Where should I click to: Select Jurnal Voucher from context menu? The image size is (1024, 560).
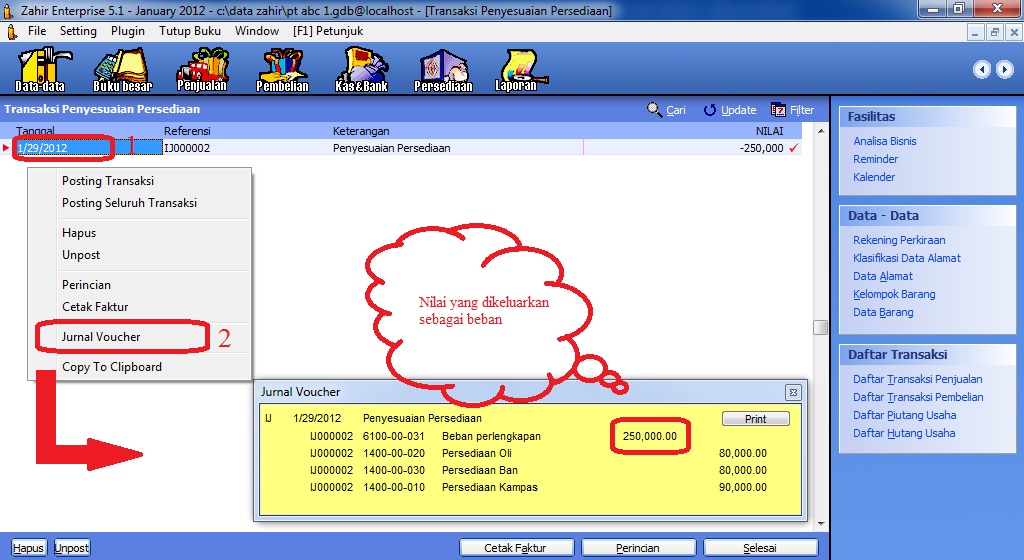tap(101, 337)
